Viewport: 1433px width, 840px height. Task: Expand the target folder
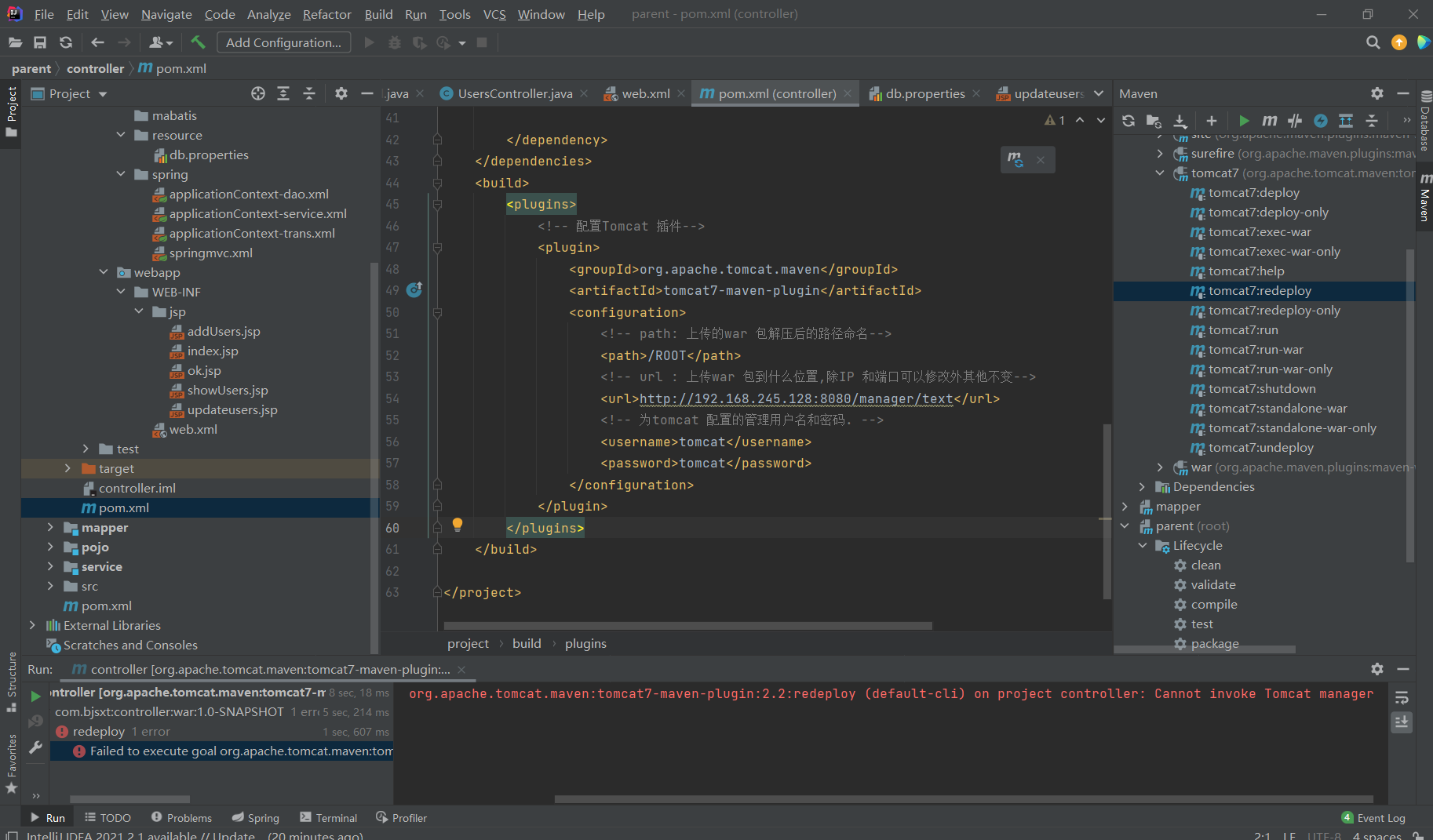[67, 468]
